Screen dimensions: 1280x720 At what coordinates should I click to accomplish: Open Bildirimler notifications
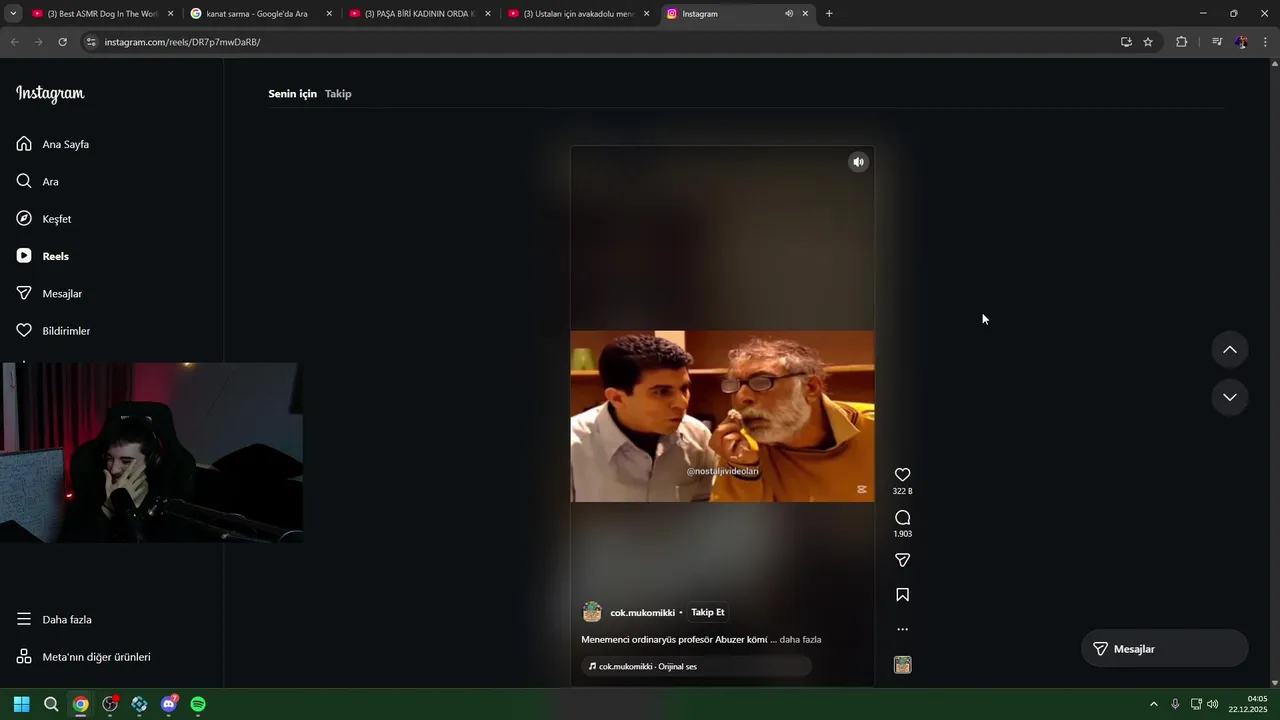(53, 331)
